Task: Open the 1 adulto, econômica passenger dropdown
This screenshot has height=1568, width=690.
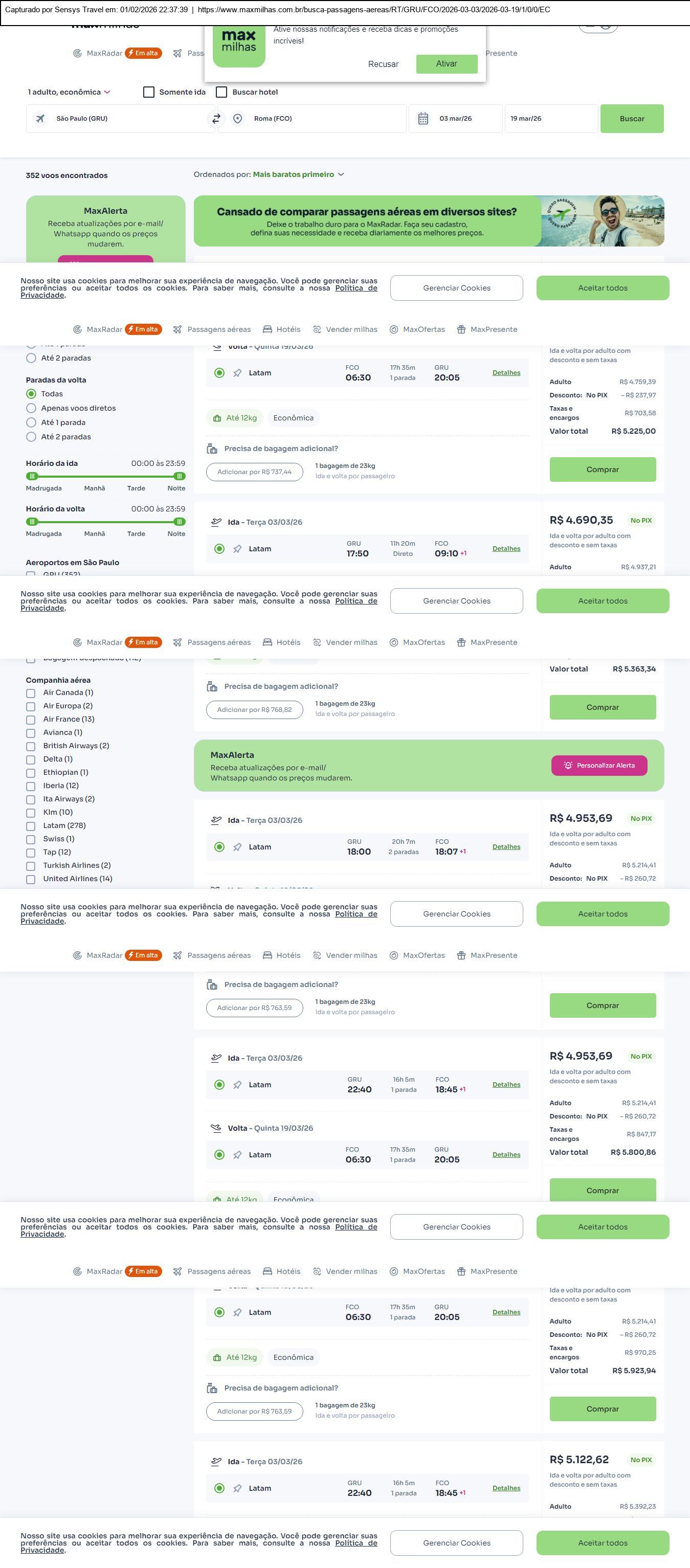Action: pos(69,92)
